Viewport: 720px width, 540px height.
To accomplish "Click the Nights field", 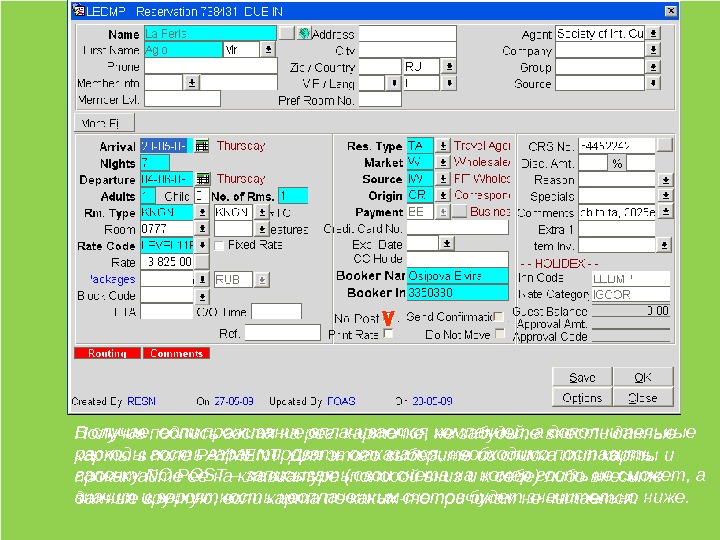I will coord(155,163).
